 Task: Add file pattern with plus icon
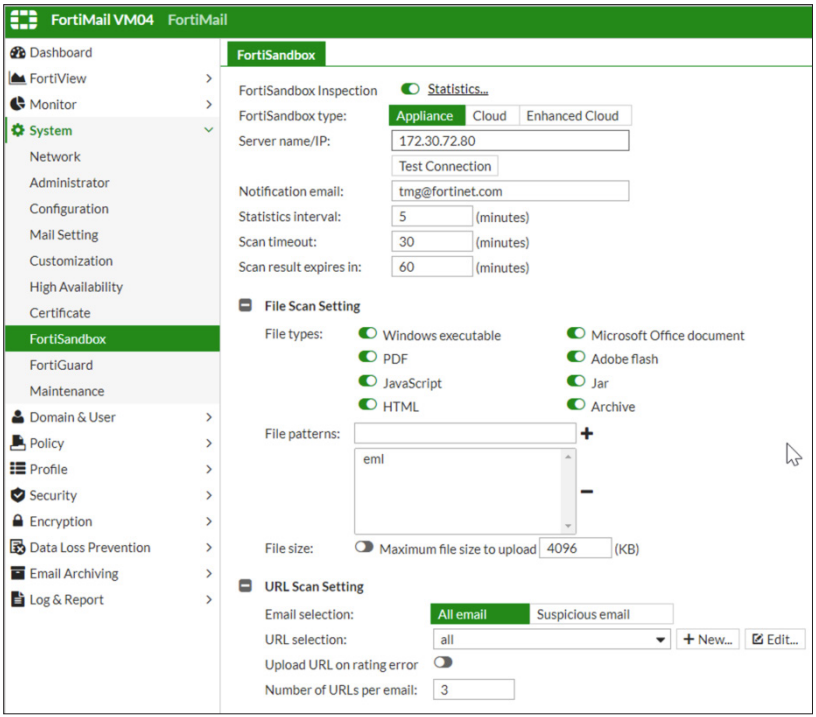click(587, 433)
